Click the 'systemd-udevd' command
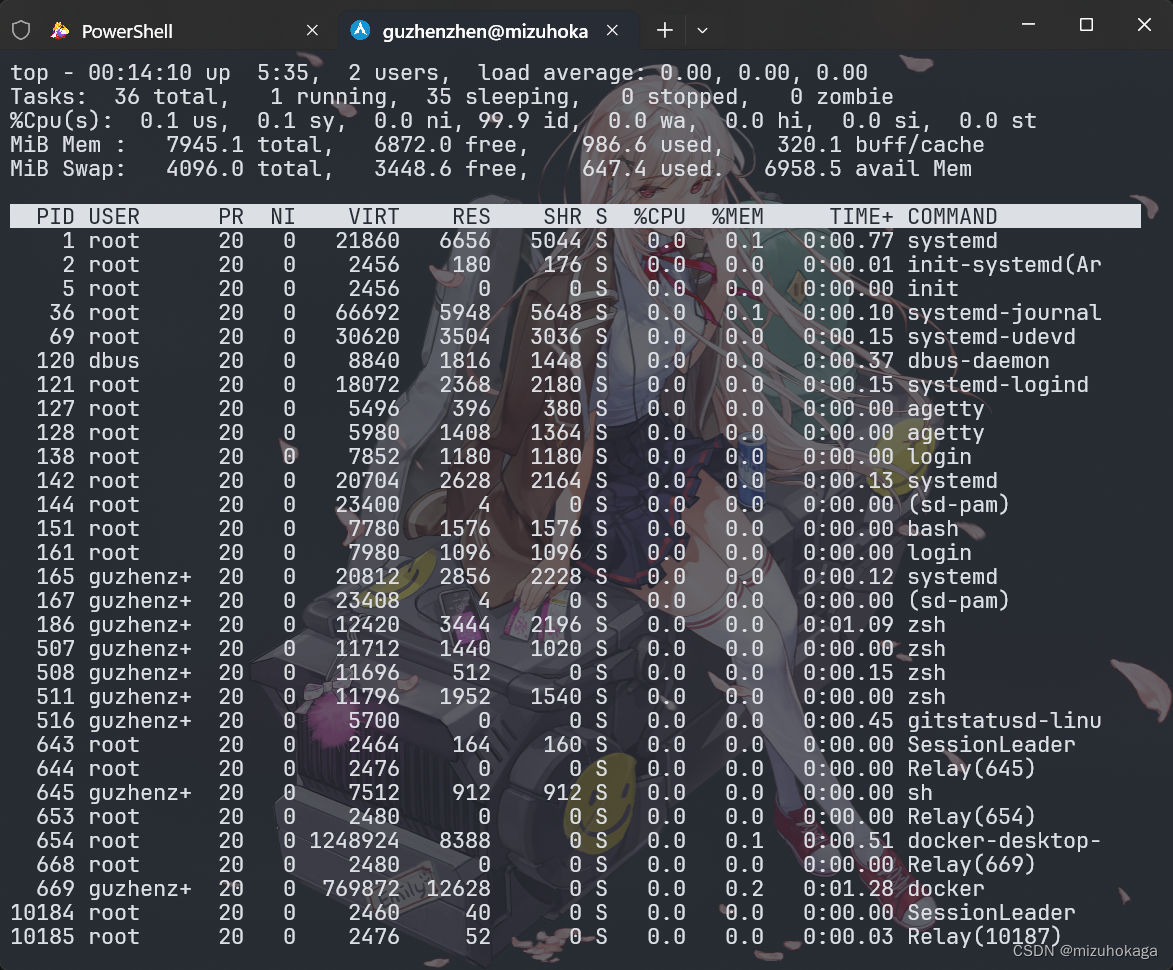This screenshot has width=1173, height=970. point(991,337)
